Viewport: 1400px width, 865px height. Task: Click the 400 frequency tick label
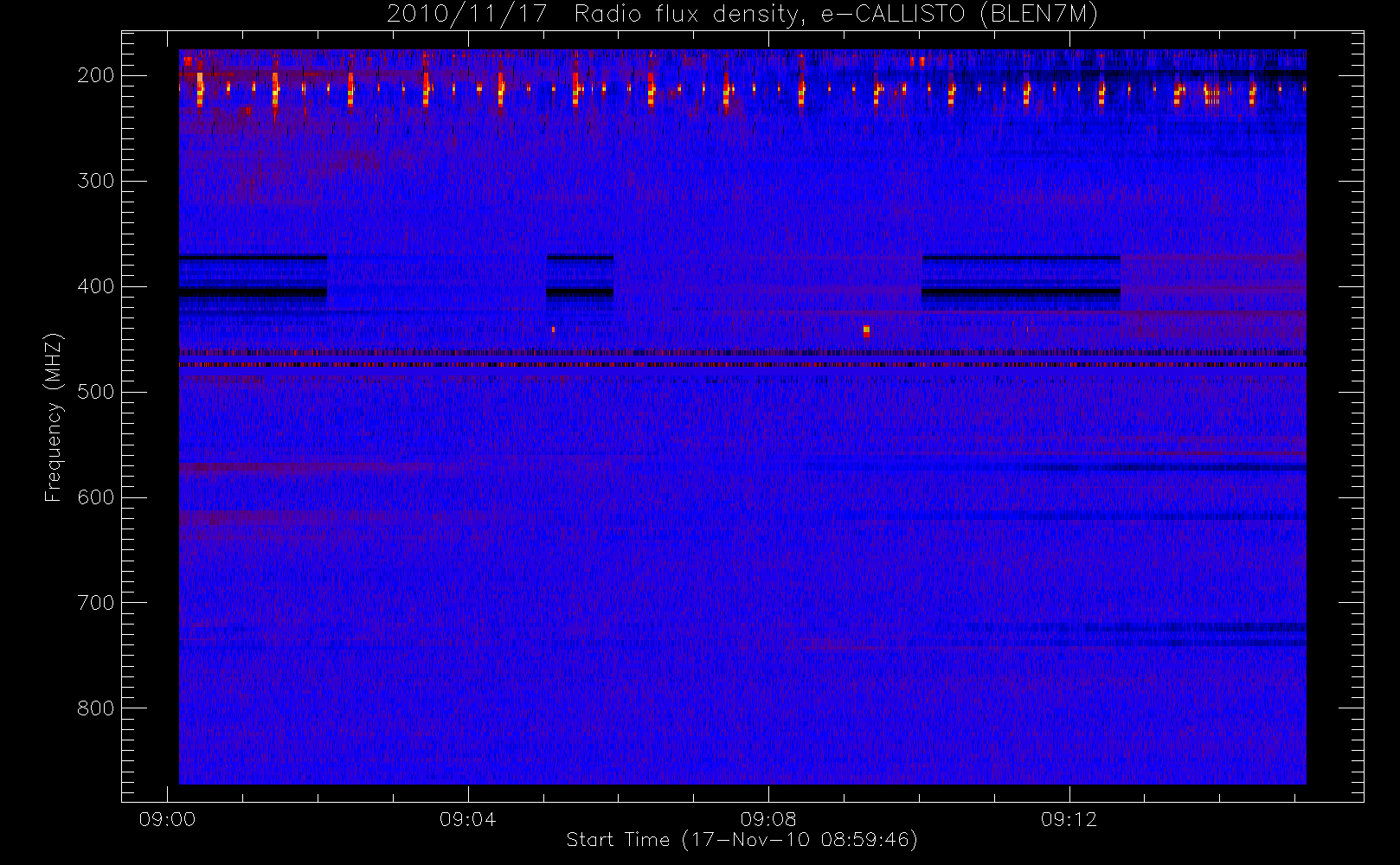point(95,286)
